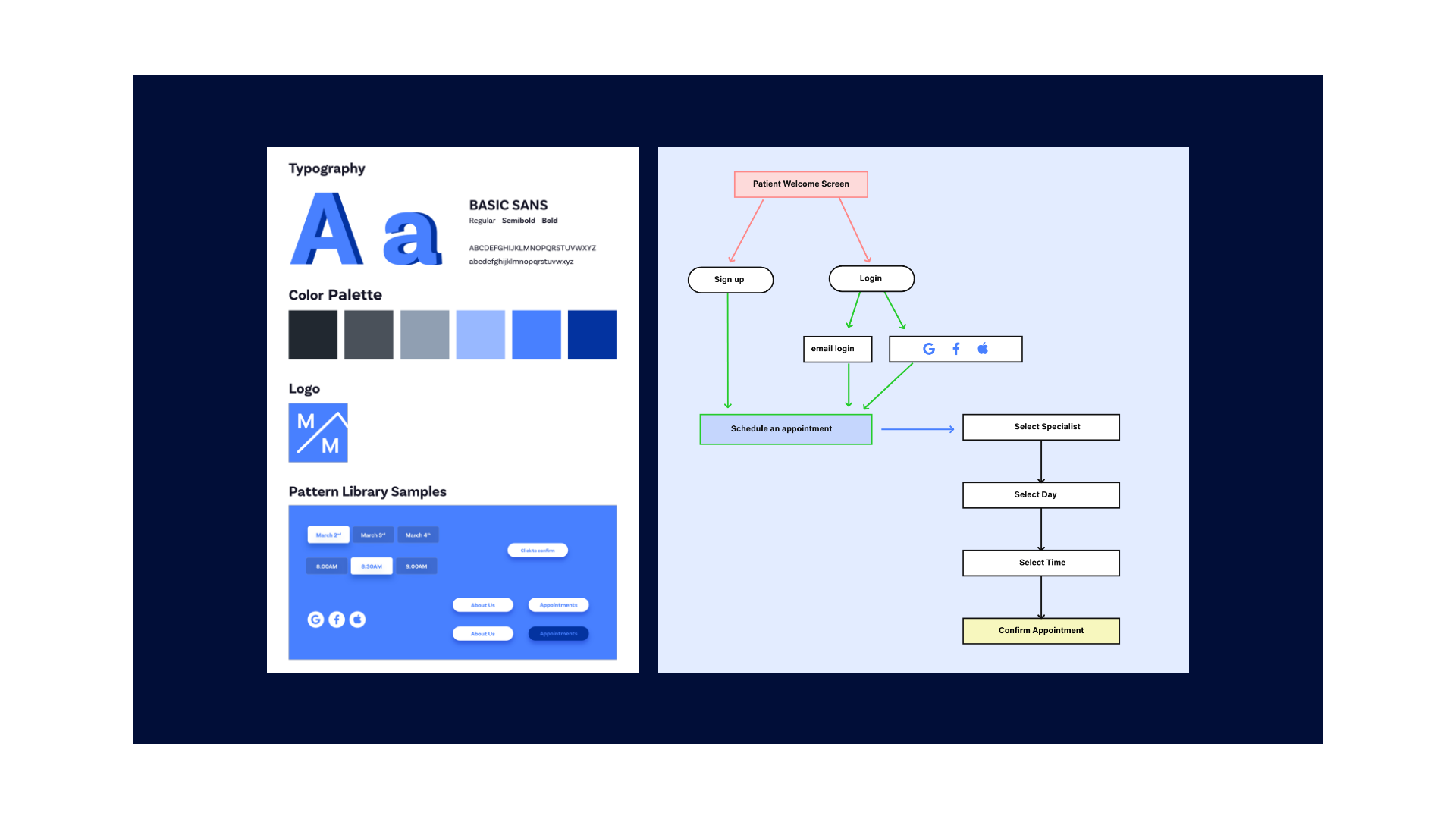The image size is (1456, 819).
Task: Click the dark blue Appointments button
Action: pyautogui.click(x=558, y=633)
